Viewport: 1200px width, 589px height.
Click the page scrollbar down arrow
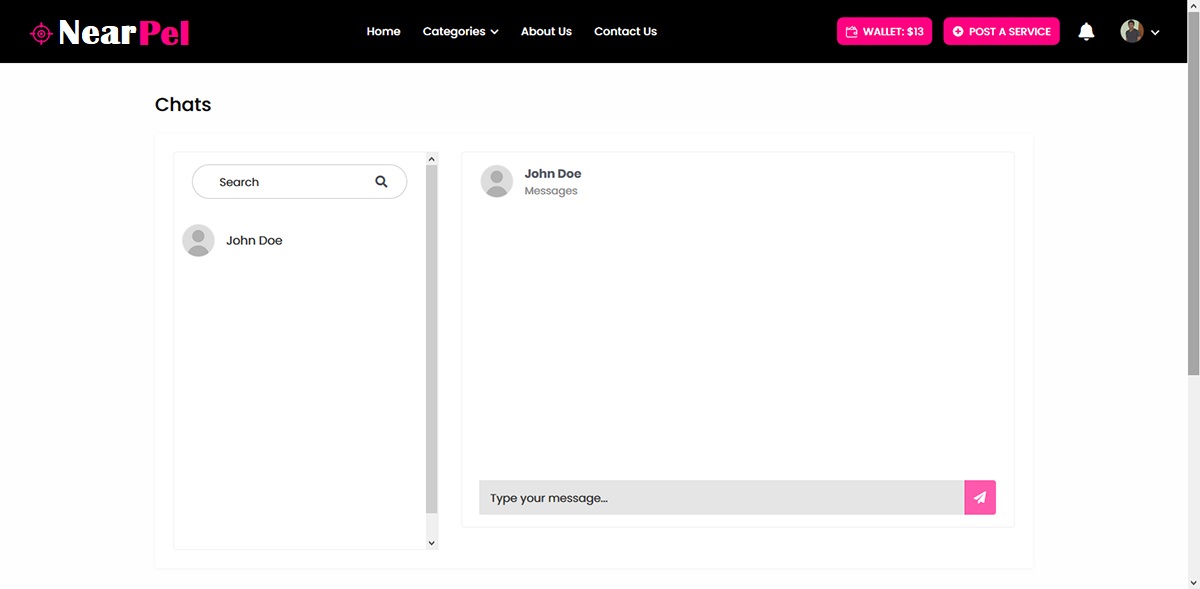1193,582
